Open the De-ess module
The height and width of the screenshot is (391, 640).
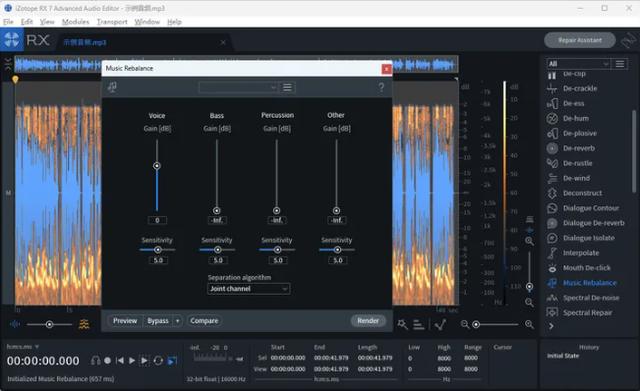[573, 103]
